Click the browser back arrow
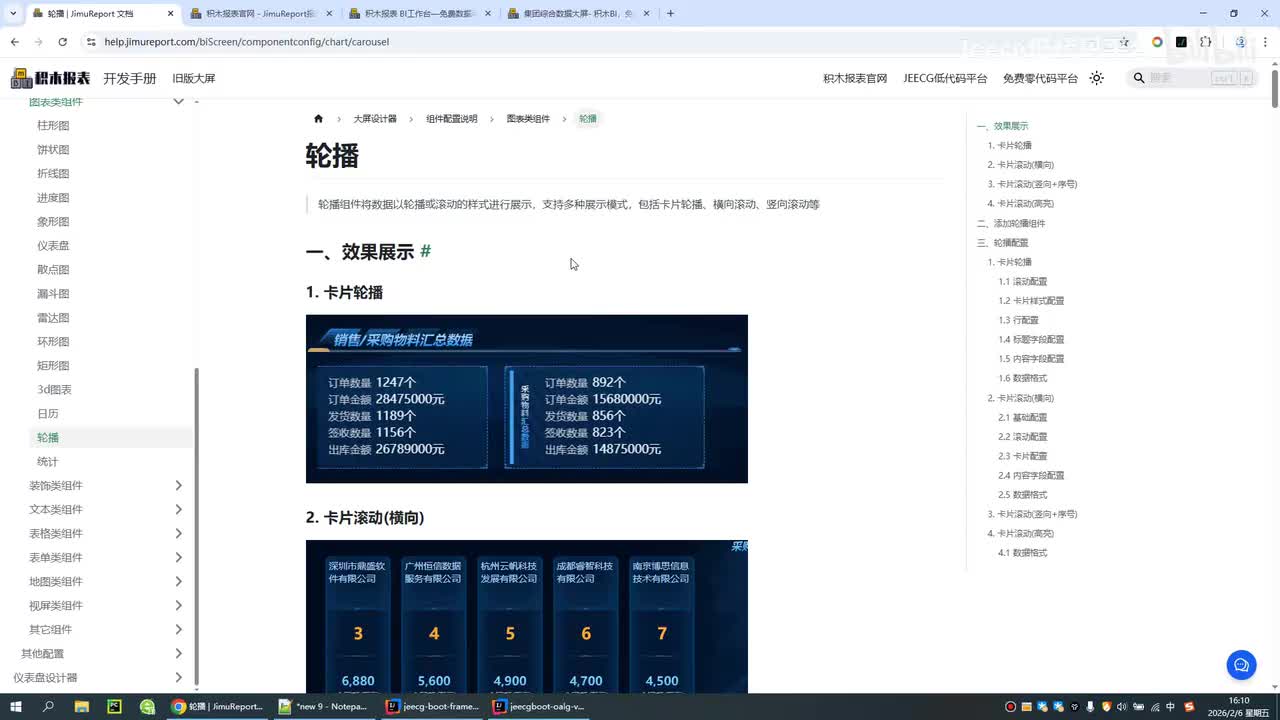The width and height of the screenshot is (1280, 720). tap(14, 42)
